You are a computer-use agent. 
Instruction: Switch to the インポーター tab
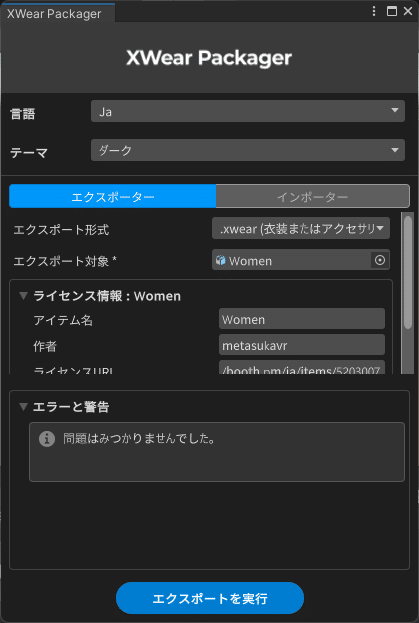[x=313, y=196]
